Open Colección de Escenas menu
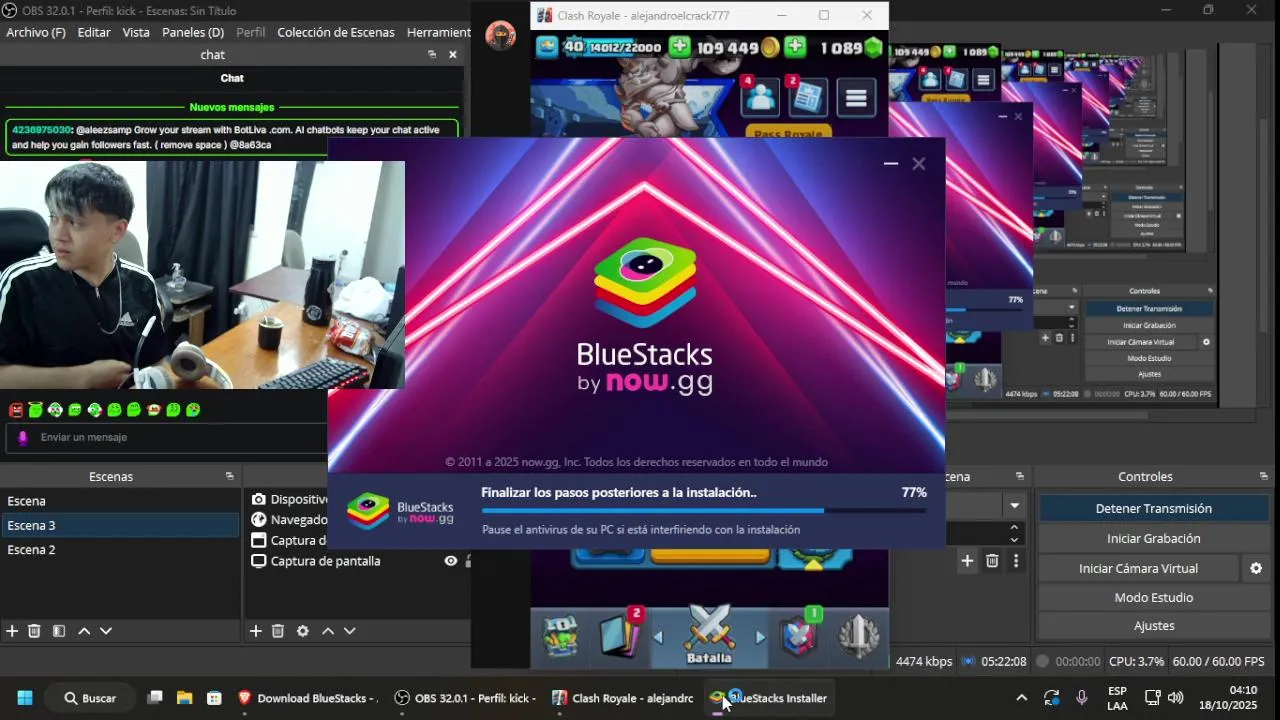 336,32
